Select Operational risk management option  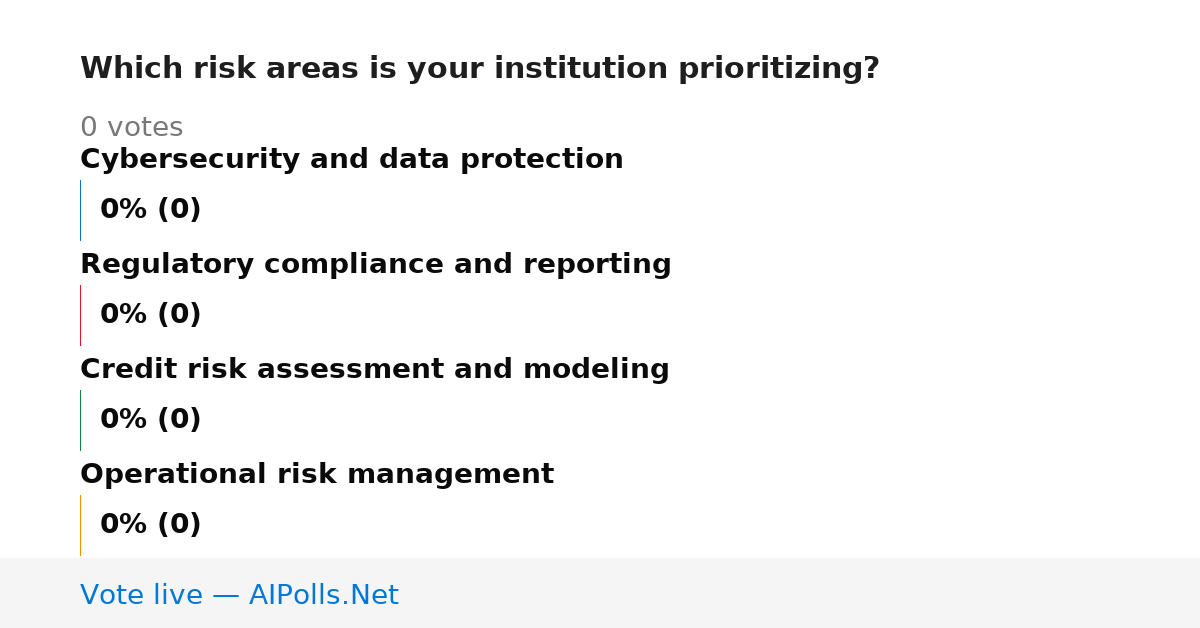click(316, 475)
